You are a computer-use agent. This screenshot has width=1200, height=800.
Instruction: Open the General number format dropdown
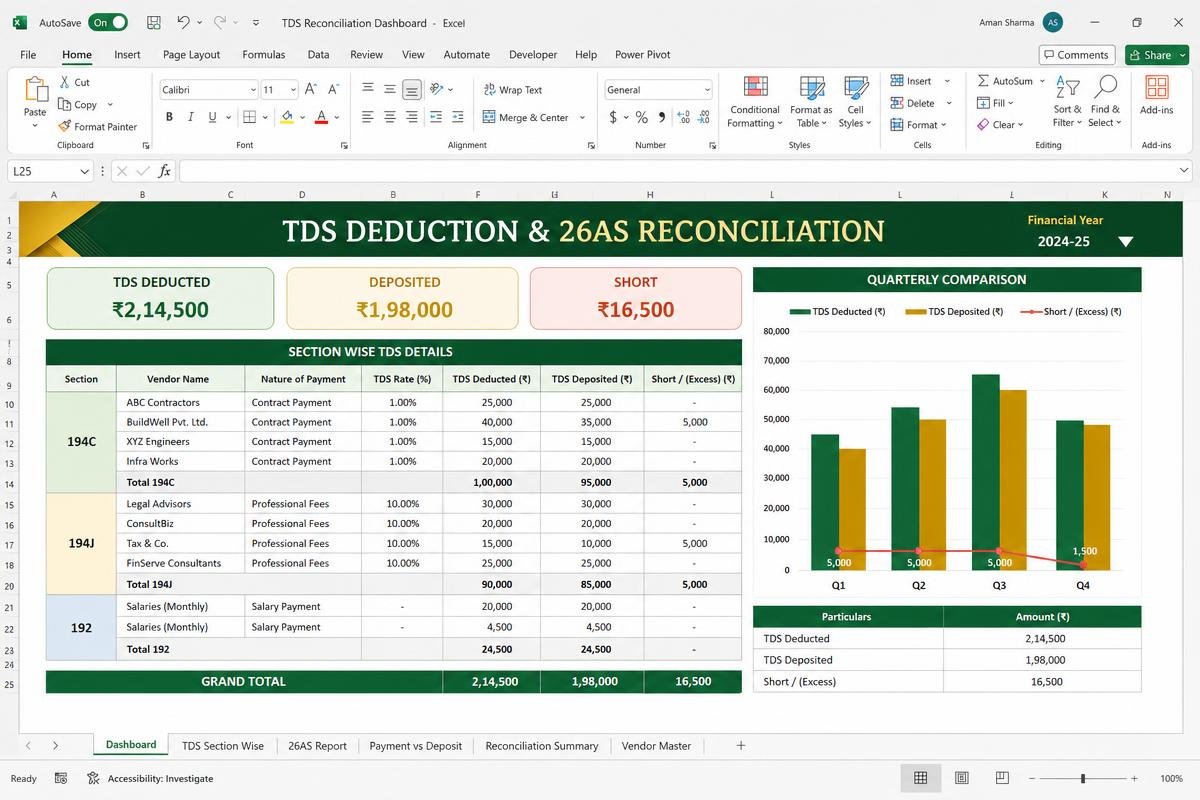click(707, 90)
